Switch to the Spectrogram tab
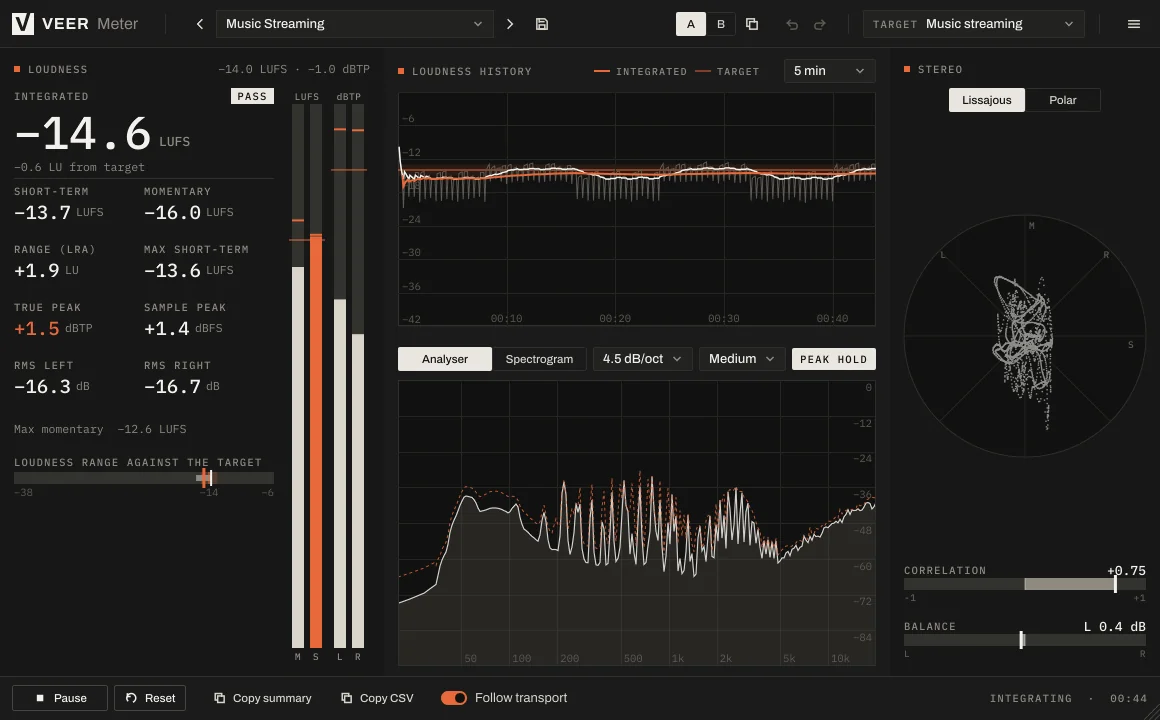 click(x=539, y=359)
